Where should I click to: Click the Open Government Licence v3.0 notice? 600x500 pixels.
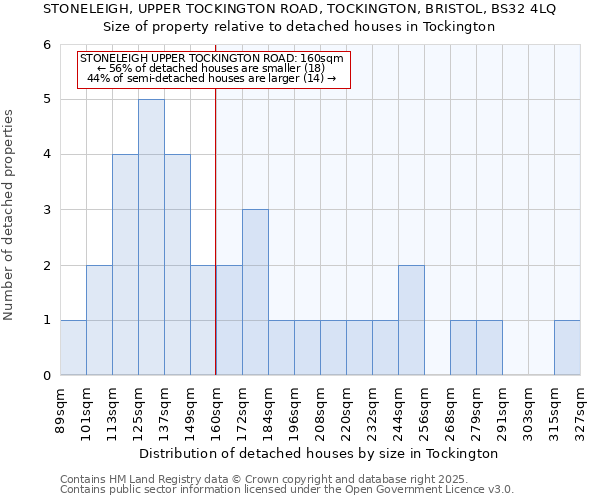coord(287,489)
